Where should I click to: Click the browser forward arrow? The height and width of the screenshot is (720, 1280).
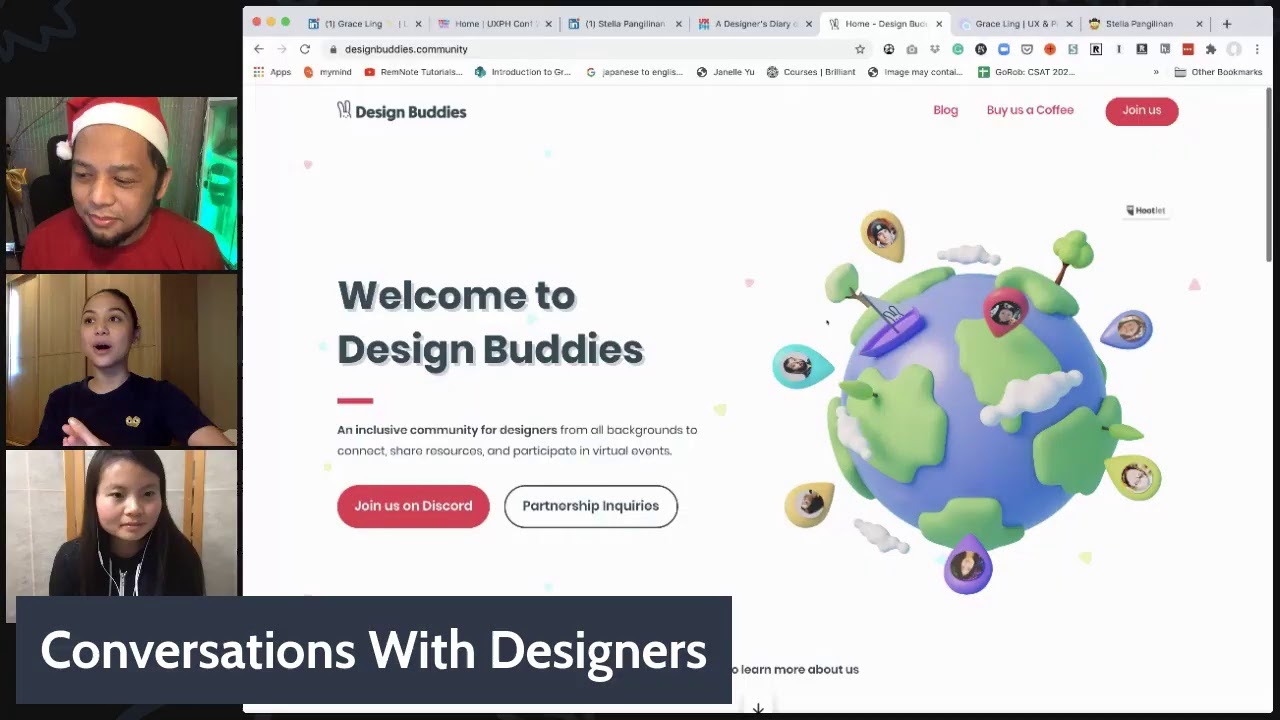[282, 49]
